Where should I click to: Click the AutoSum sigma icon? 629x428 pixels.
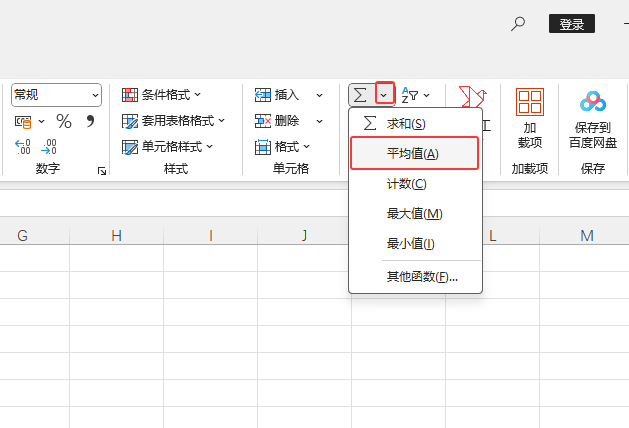360,95
